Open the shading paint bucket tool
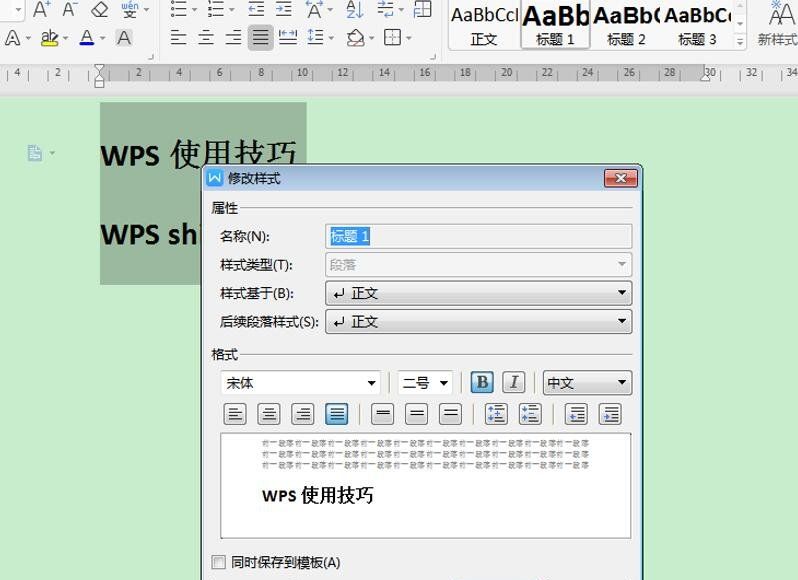The image size is (798, 580). [355, 38]
